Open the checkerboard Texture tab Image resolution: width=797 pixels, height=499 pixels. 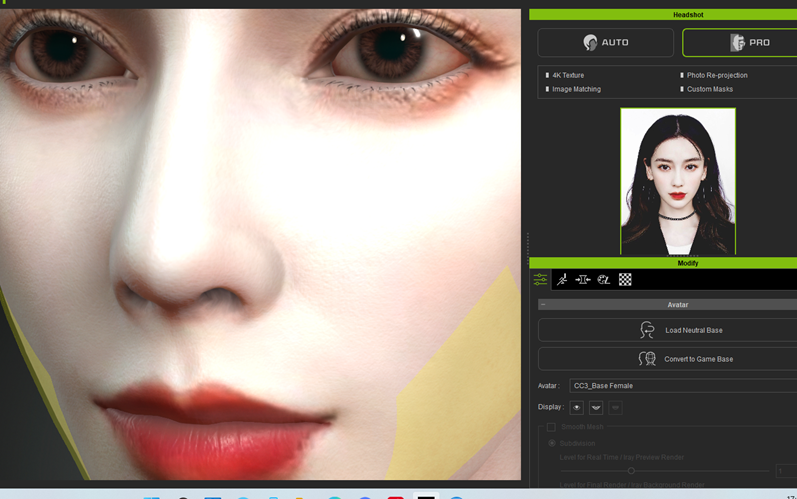pos(625,279)
